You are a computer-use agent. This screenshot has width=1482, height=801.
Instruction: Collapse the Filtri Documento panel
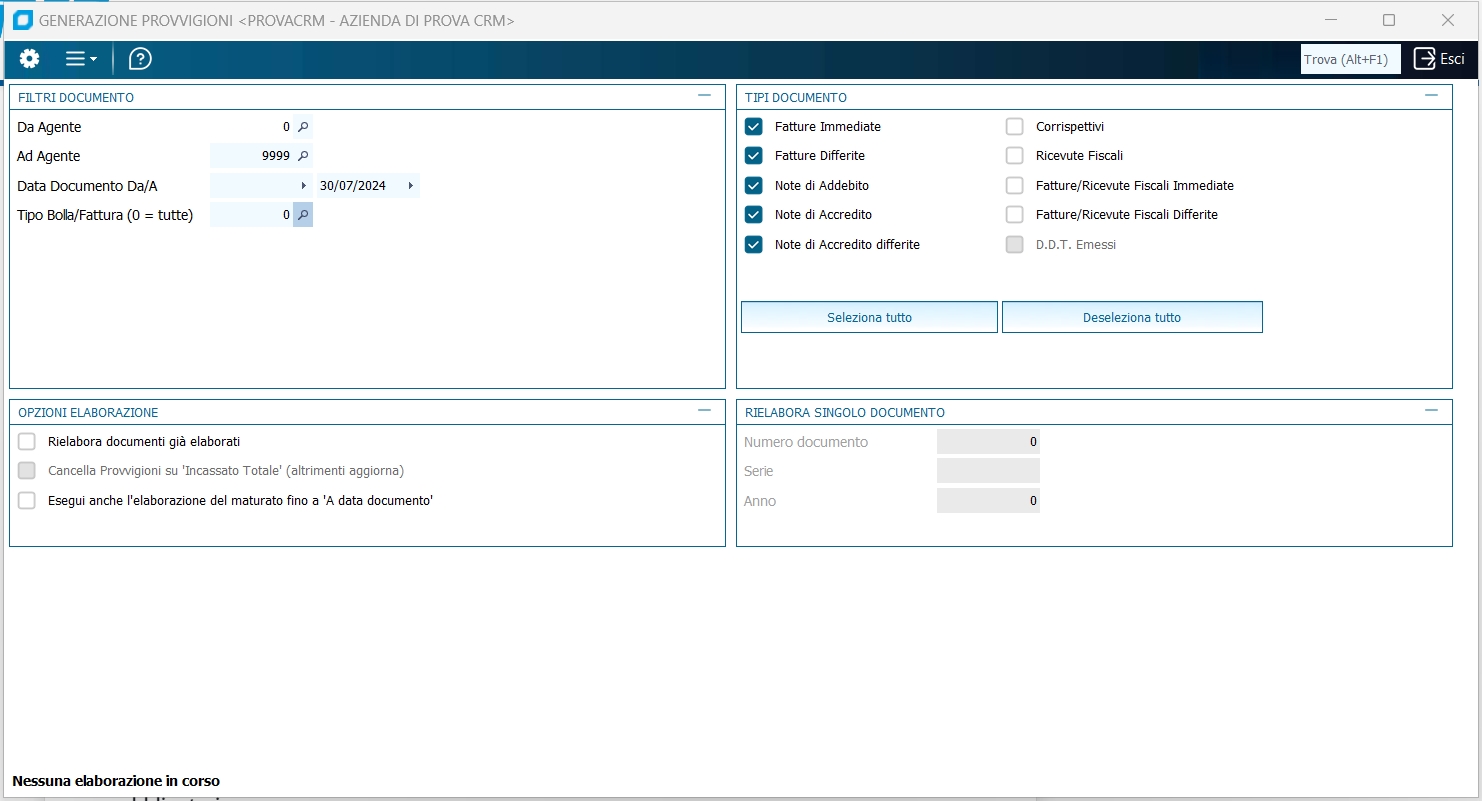coord(704,96)
